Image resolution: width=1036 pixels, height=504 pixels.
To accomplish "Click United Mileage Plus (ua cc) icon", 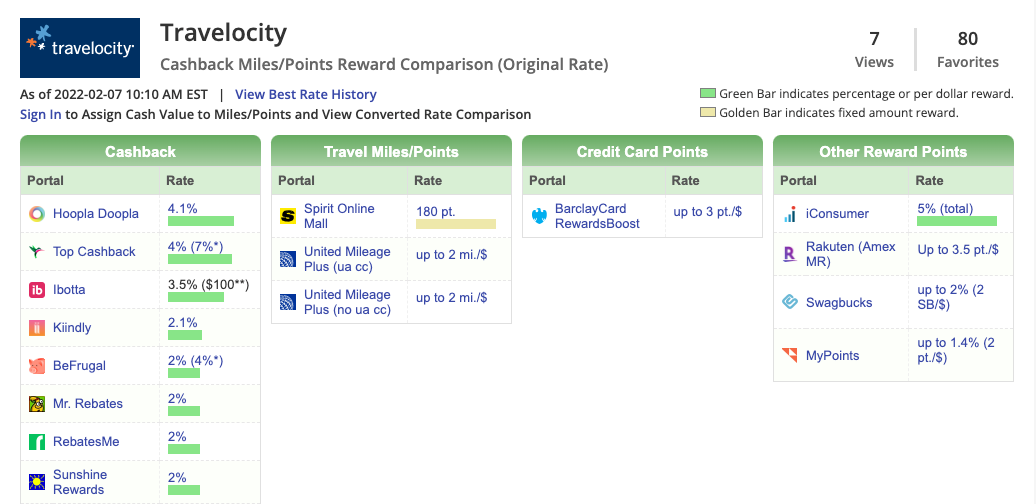I will (288, 259).
